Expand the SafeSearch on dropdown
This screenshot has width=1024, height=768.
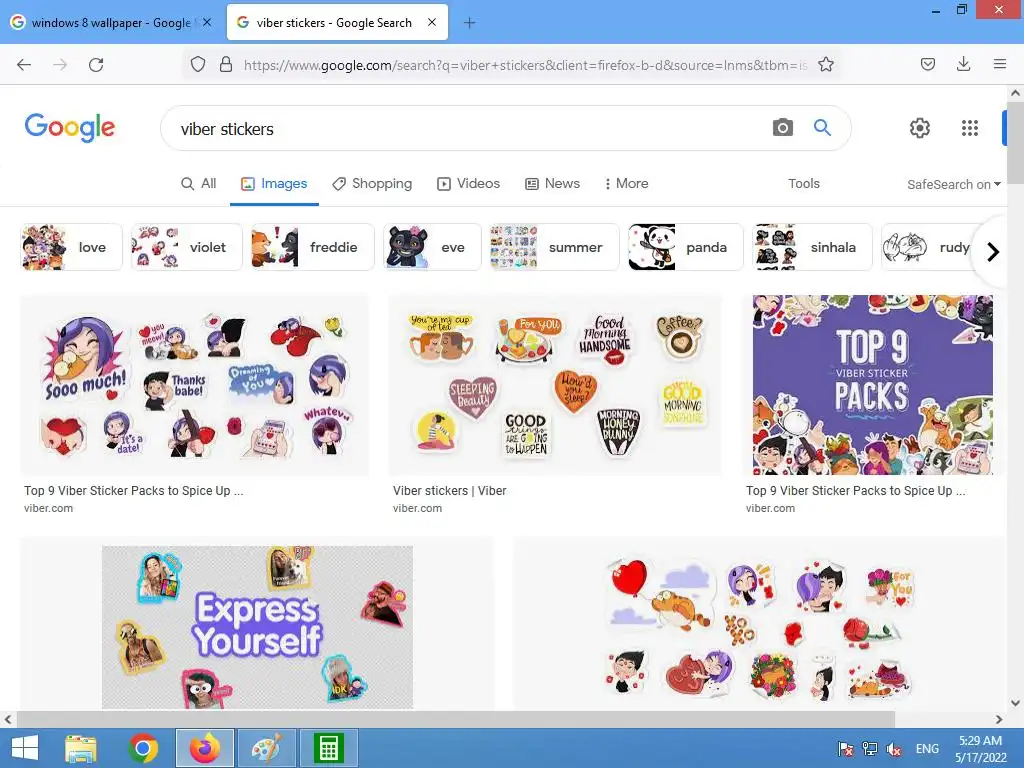tap(953, 184)
